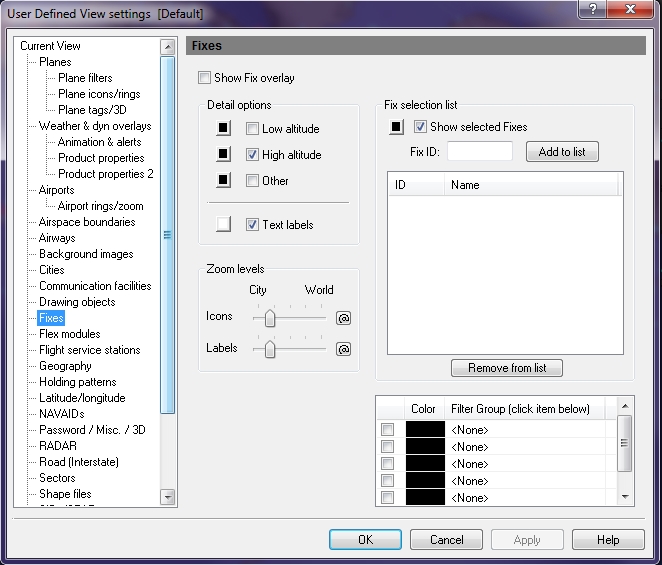Click the Text labels color icon button

tap(224, 225)
